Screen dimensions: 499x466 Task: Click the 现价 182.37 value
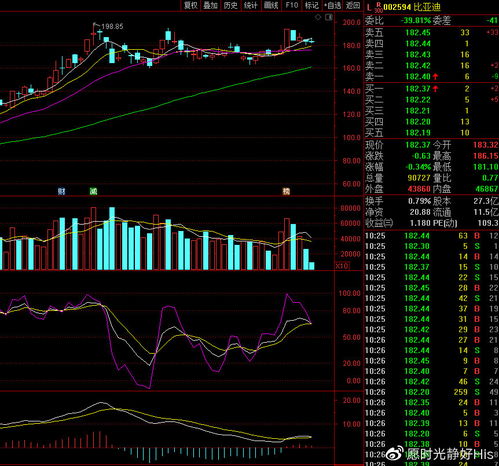coord(418,145)
